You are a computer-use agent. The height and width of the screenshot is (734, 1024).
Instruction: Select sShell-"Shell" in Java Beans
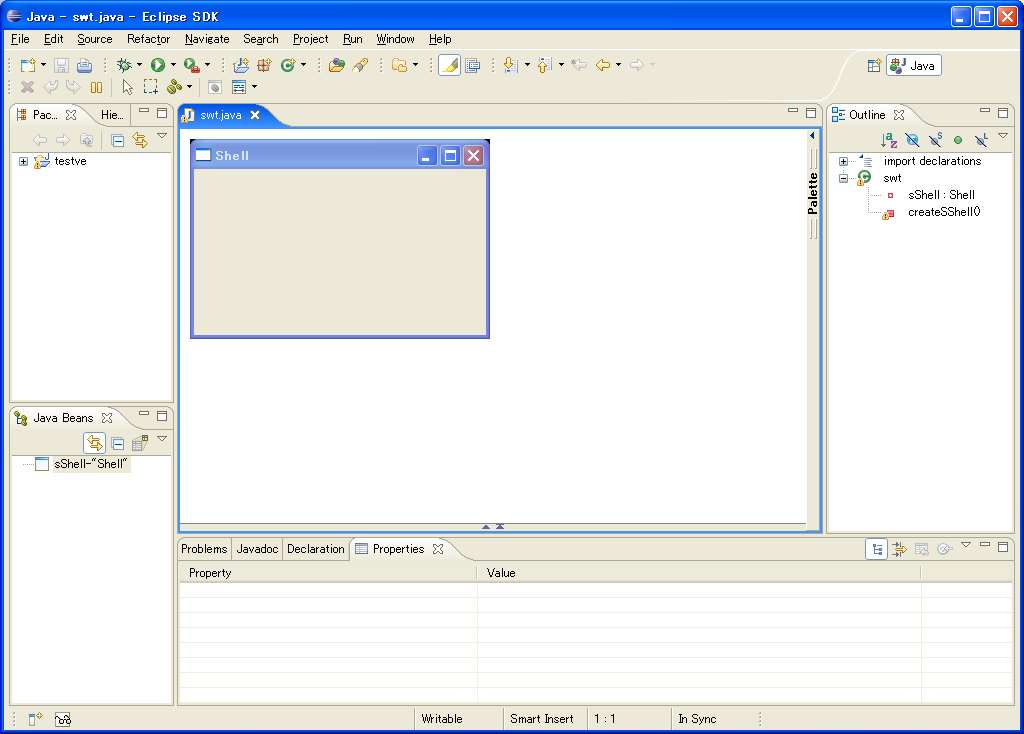pos(91,464)
